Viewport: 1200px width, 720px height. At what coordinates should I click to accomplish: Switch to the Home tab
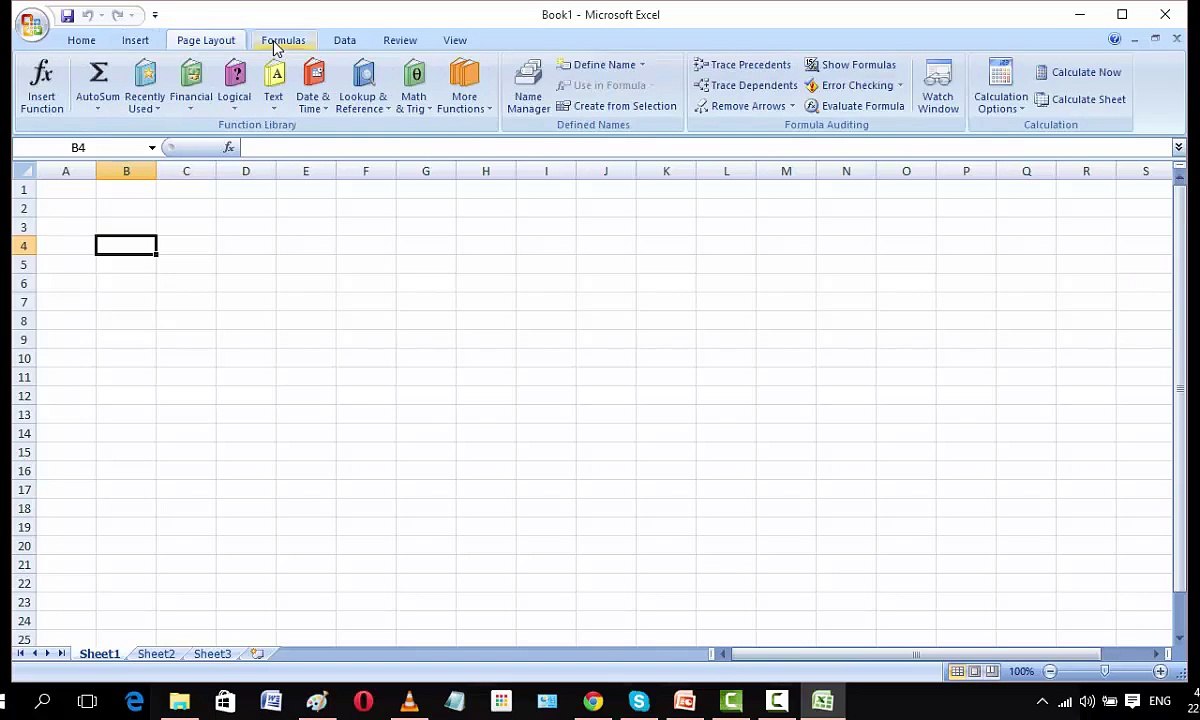pyautogui.click(x=81, y=41)
